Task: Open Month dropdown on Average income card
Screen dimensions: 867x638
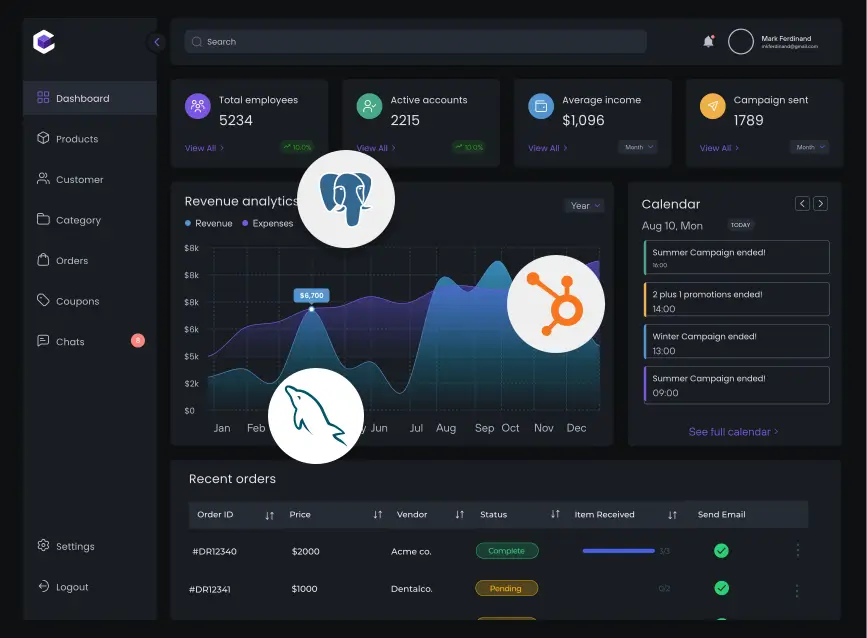Action: click(639, 147)
